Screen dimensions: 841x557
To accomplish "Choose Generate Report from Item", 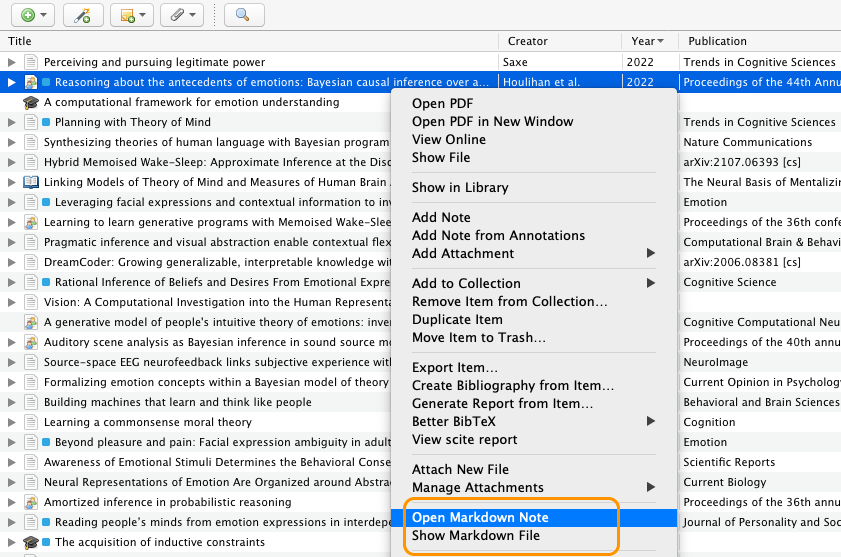I will coord(534,404).
